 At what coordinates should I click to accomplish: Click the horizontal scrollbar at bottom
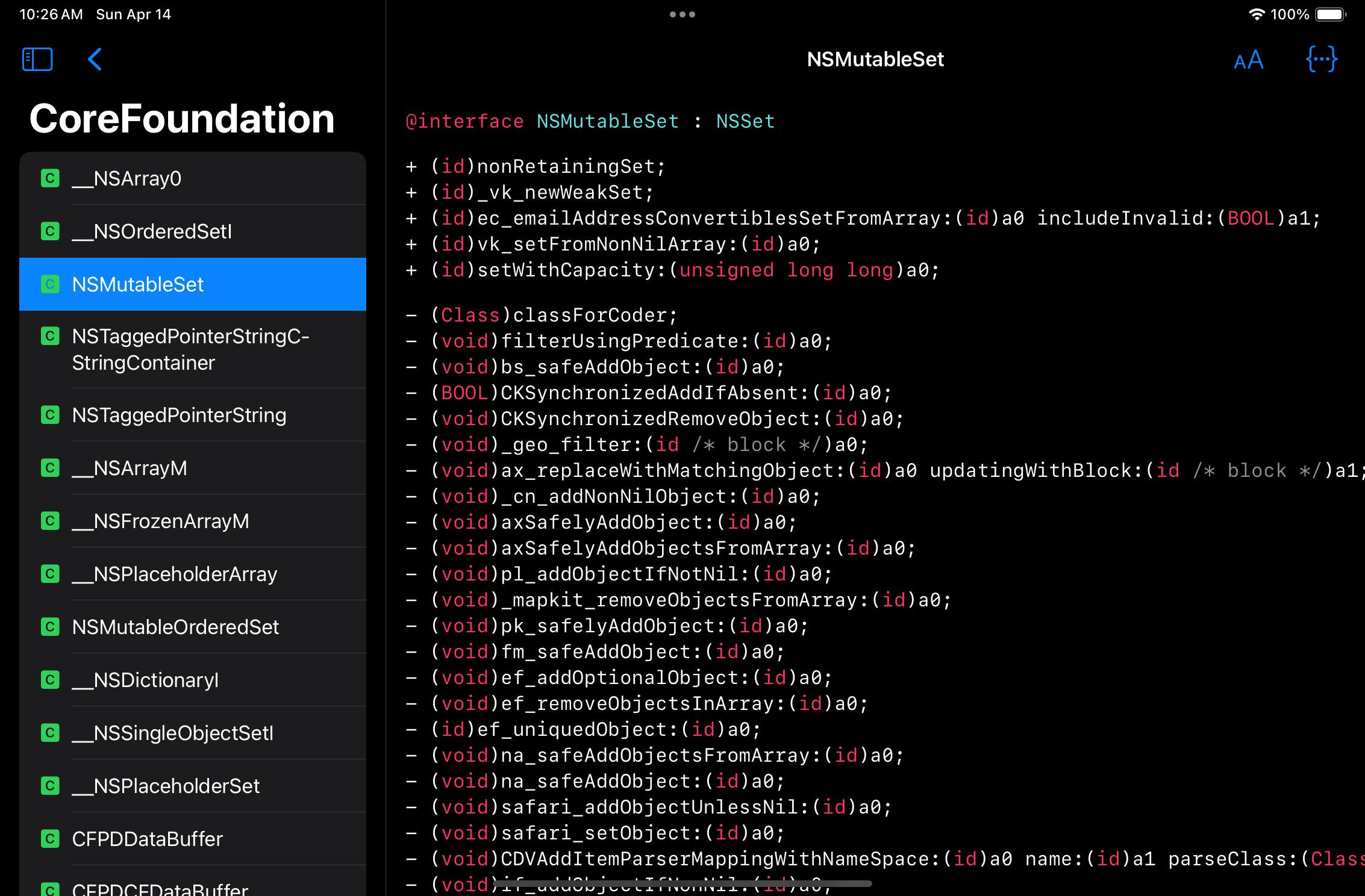point(682,883)
